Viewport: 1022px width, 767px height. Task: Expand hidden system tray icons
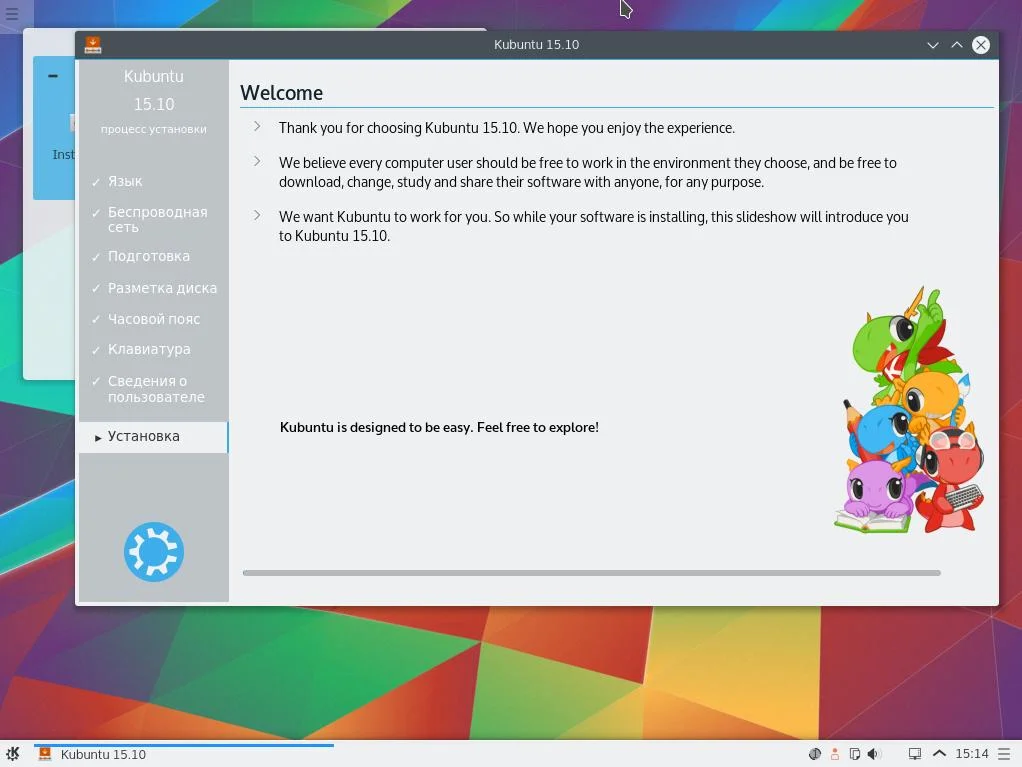click(x=939, y=753)
